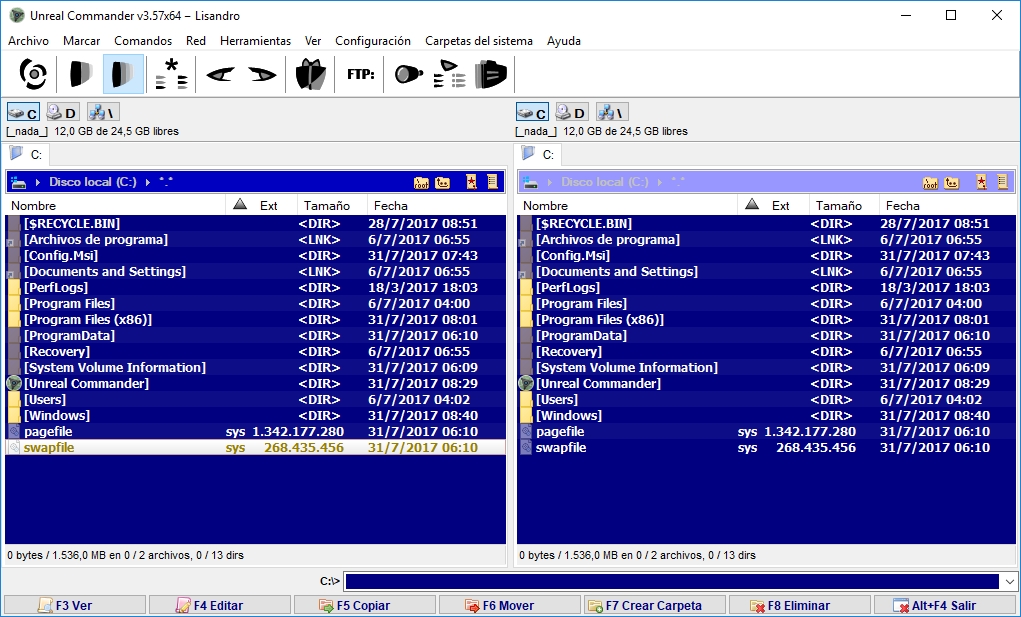Click the F7 Crear Carpeta button

click(654, 605)
